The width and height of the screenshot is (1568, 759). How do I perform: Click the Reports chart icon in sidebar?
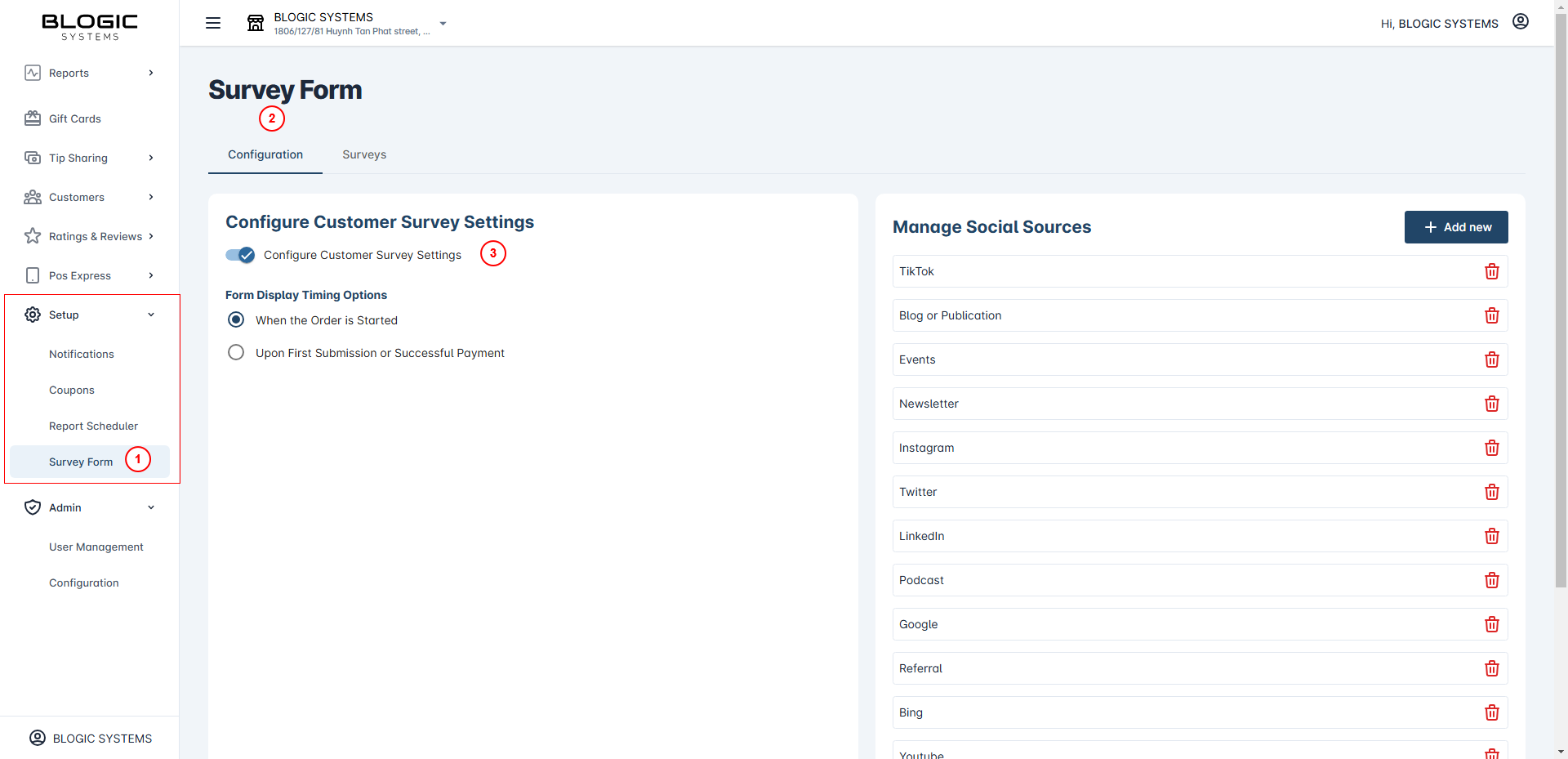(33, 73)
